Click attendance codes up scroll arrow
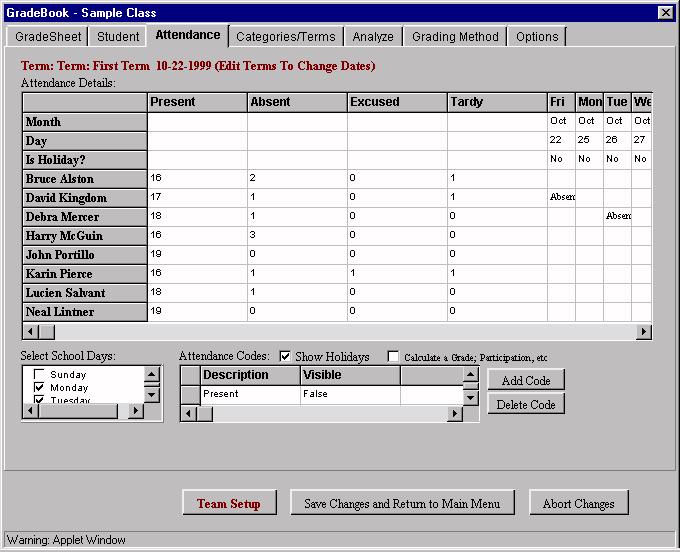Viewport: 680px width, 552px height. (471, 374)
